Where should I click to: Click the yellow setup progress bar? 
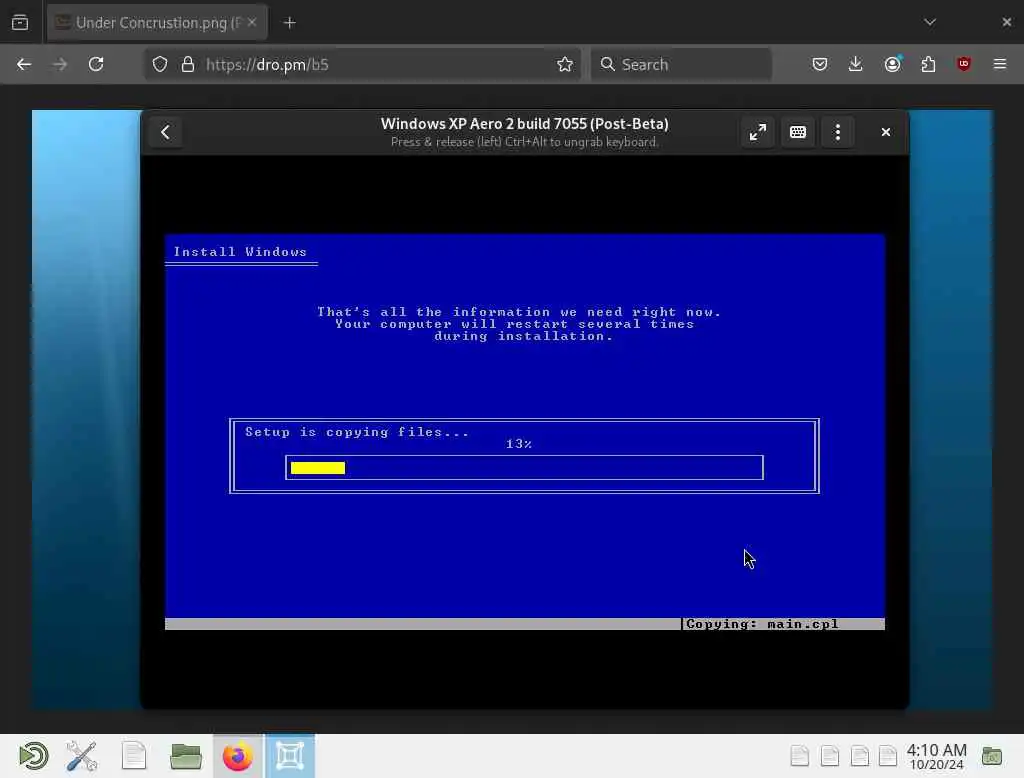(318, 468)
